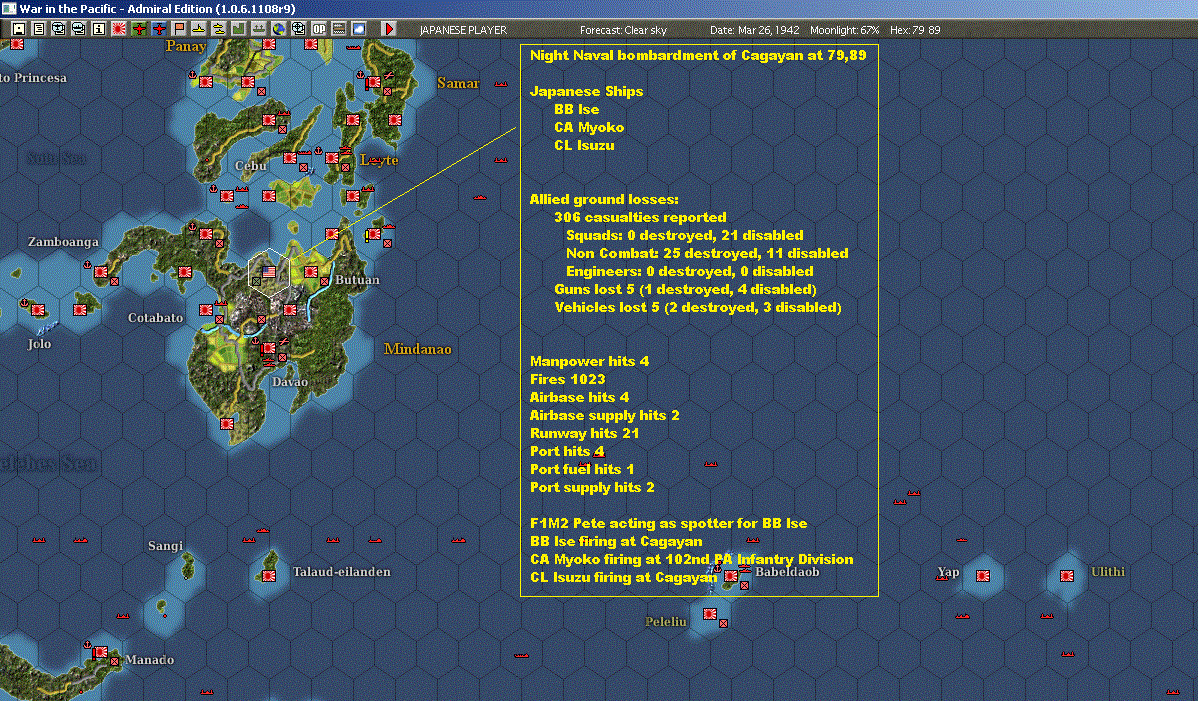Select the Japanese flag near Jolo

click(x=38, y=309)
